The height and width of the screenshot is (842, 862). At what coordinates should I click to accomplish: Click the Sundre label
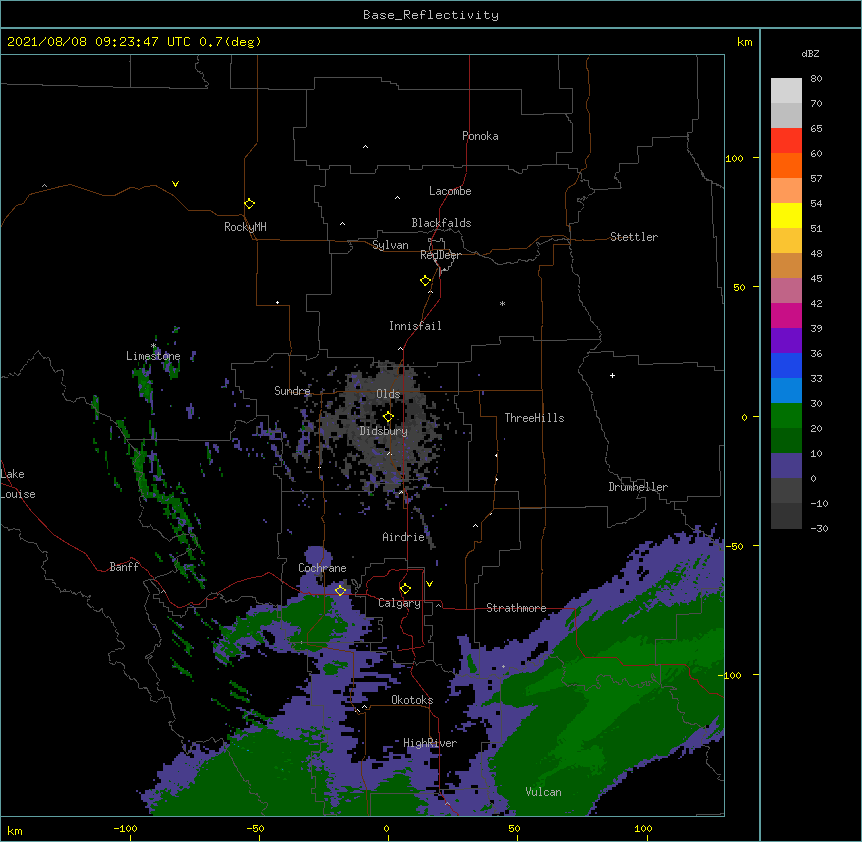pyautogui.click(x=292, y=391)
